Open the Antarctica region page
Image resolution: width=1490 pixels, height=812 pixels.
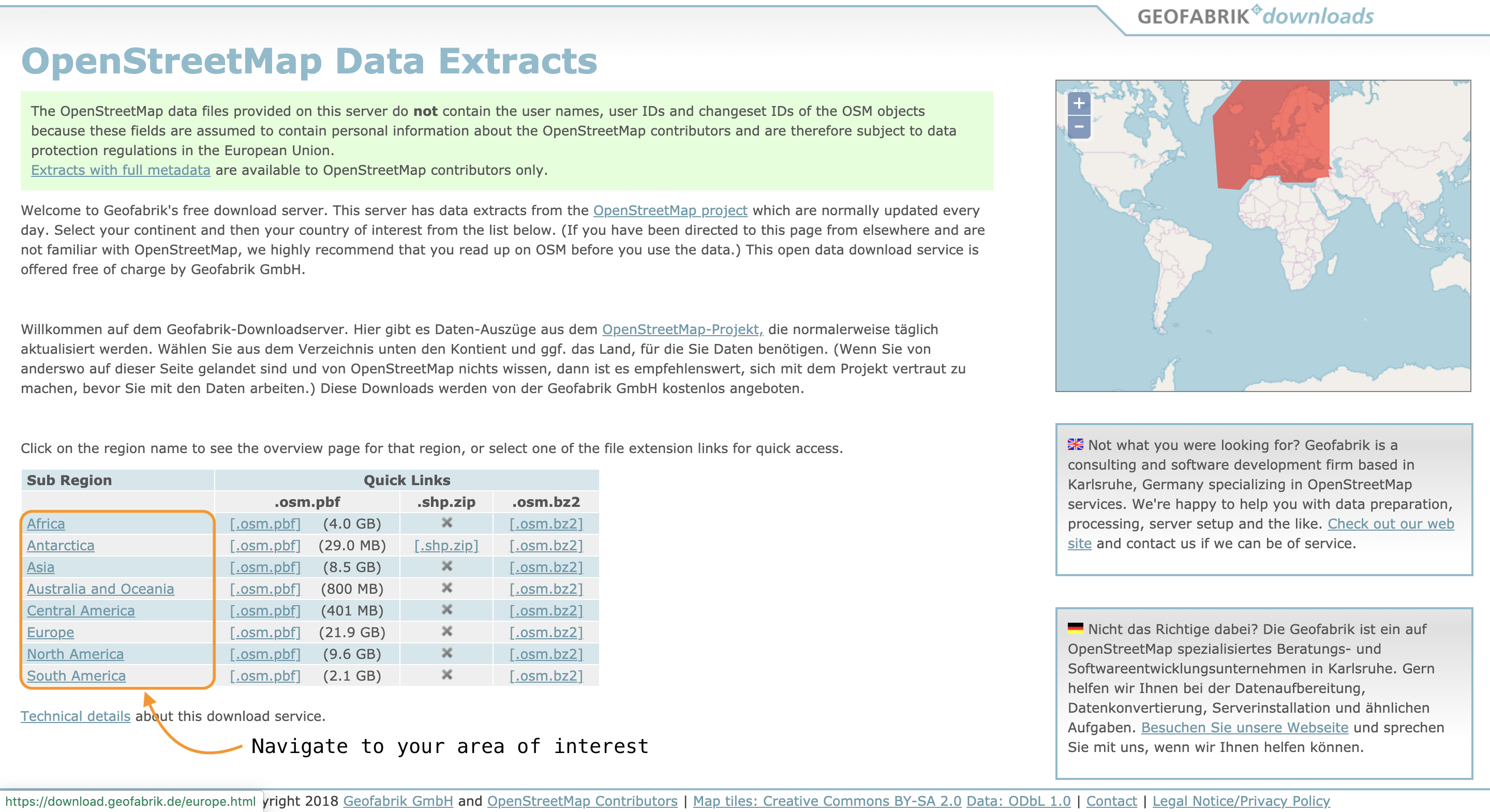coord(60,545)
